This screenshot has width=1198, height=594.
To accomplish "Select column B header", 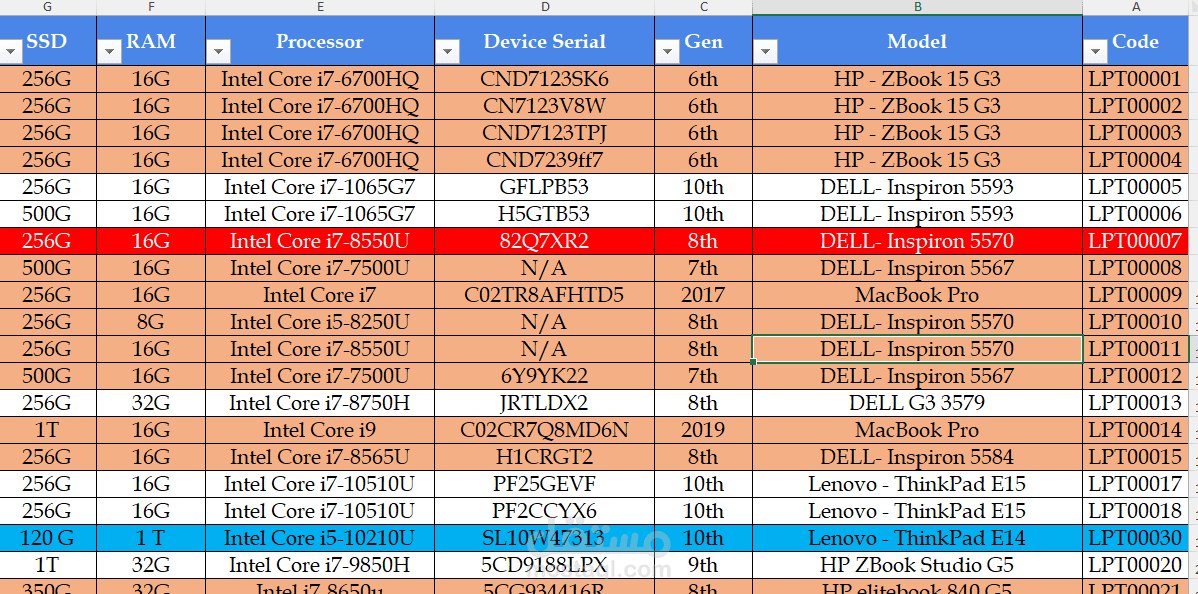I will [918, 7].
